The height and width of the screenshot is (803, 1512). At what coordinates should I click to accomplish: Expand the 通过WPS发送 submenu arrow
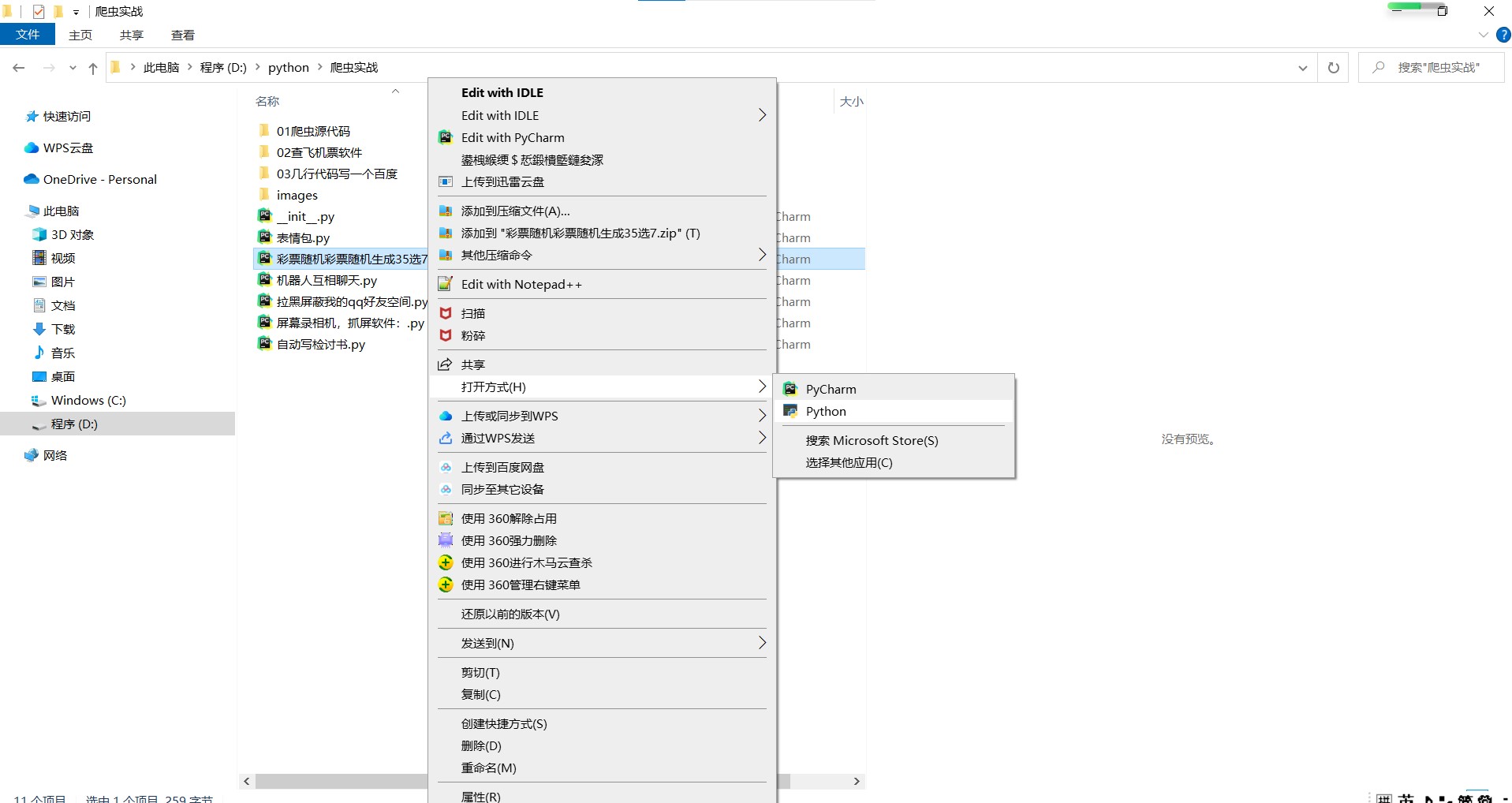tap(762, 438)
